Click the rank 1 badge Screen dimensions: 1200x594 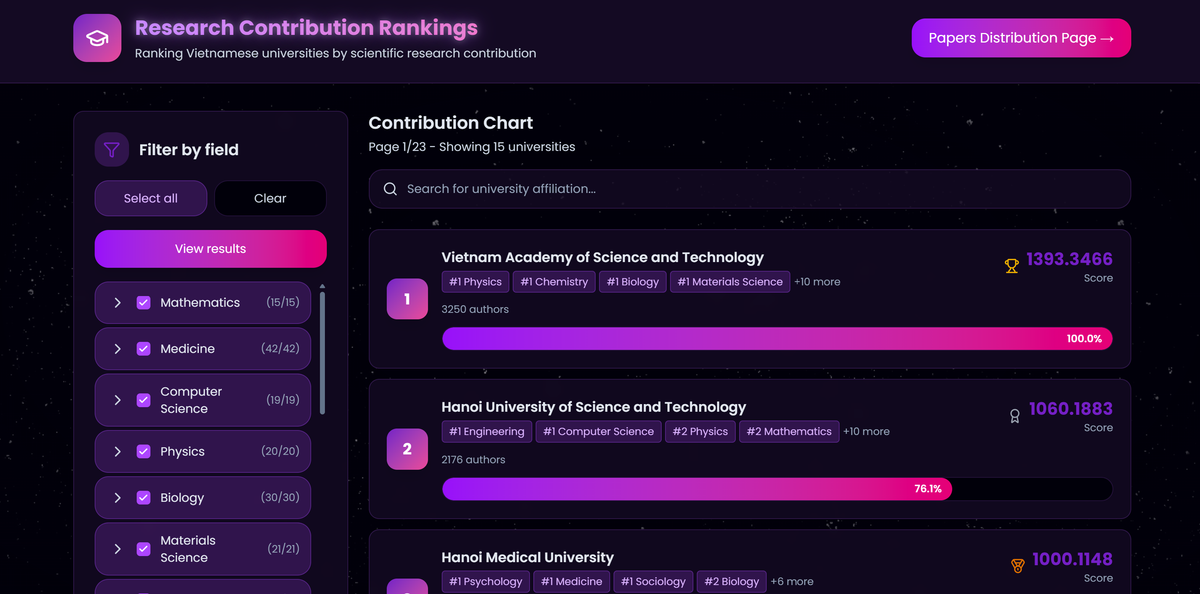click(x=407, y=299)
